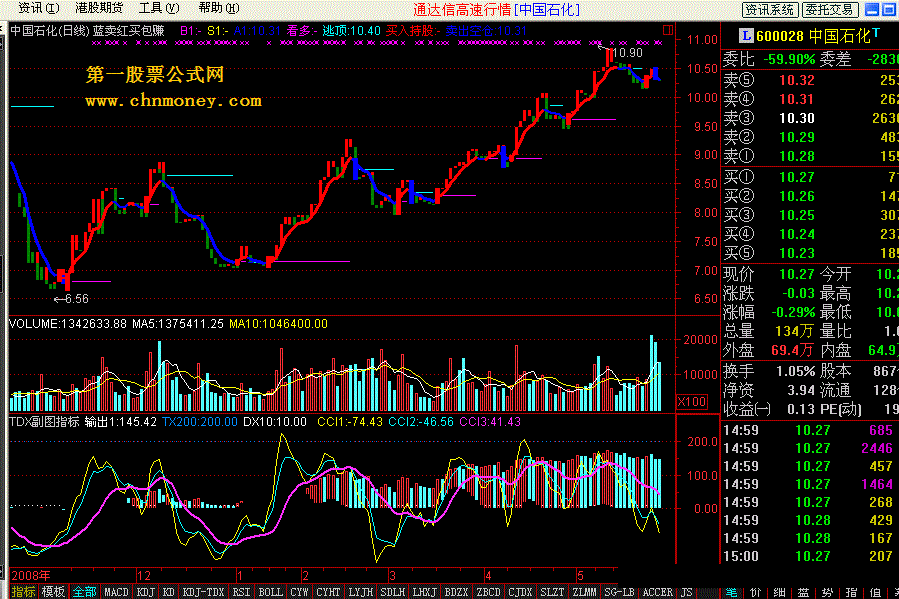Open the 工具(V) menu

click(x=159, y=8)
